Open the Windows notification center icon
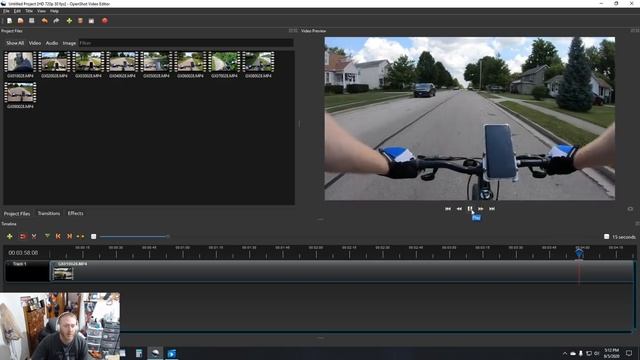The image size is (640, 360). [x=629, y=353]
